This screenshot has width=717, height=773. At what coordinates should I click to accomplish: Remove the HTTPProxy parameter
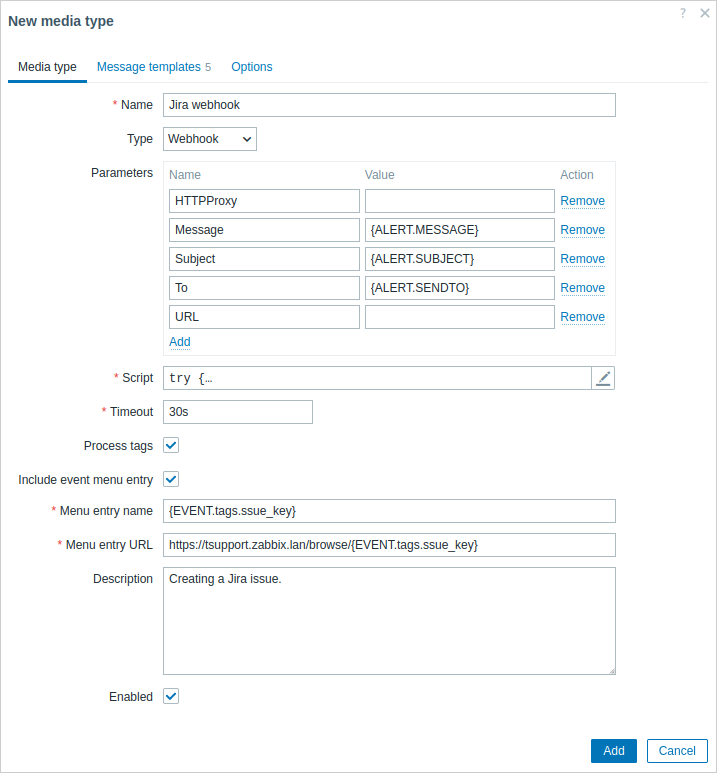point(582,201)
